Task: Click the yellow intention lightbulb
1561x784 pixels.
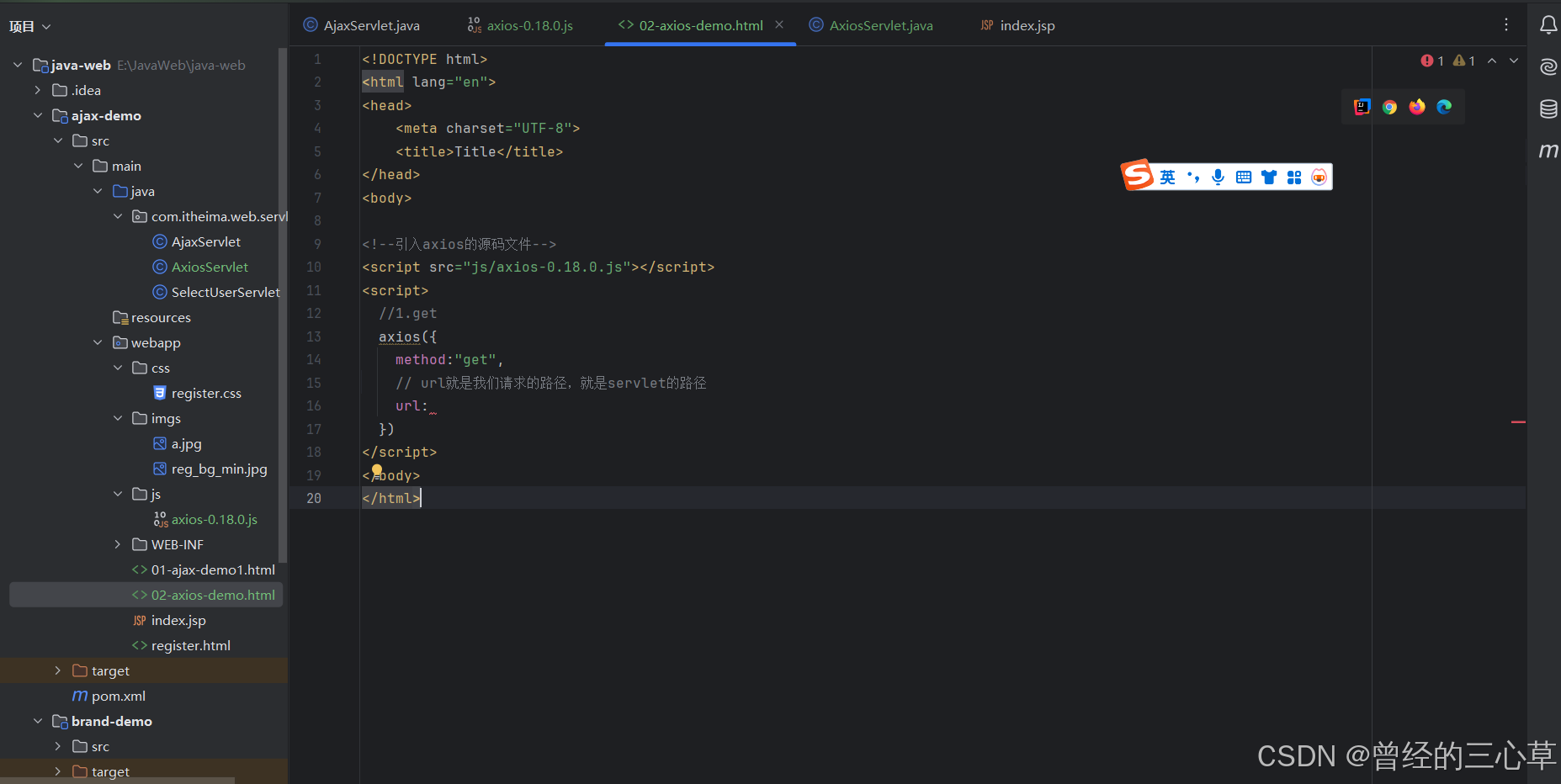Action: (377, 470)
